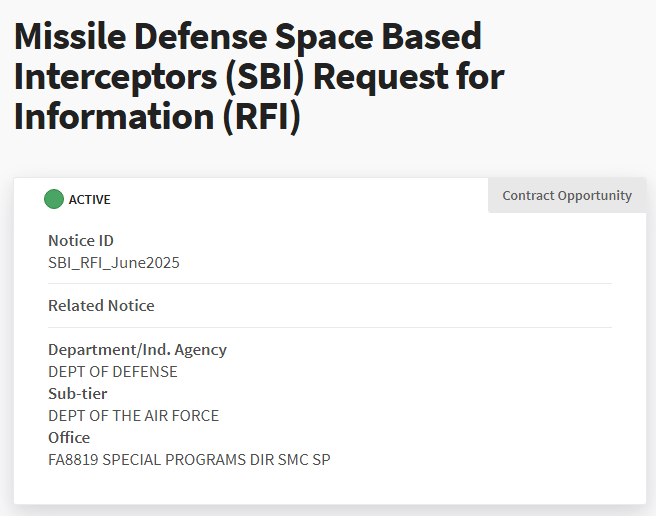Click the word Interceptors in the title
The image size is (656, 516).
click(x=115, y=77)
